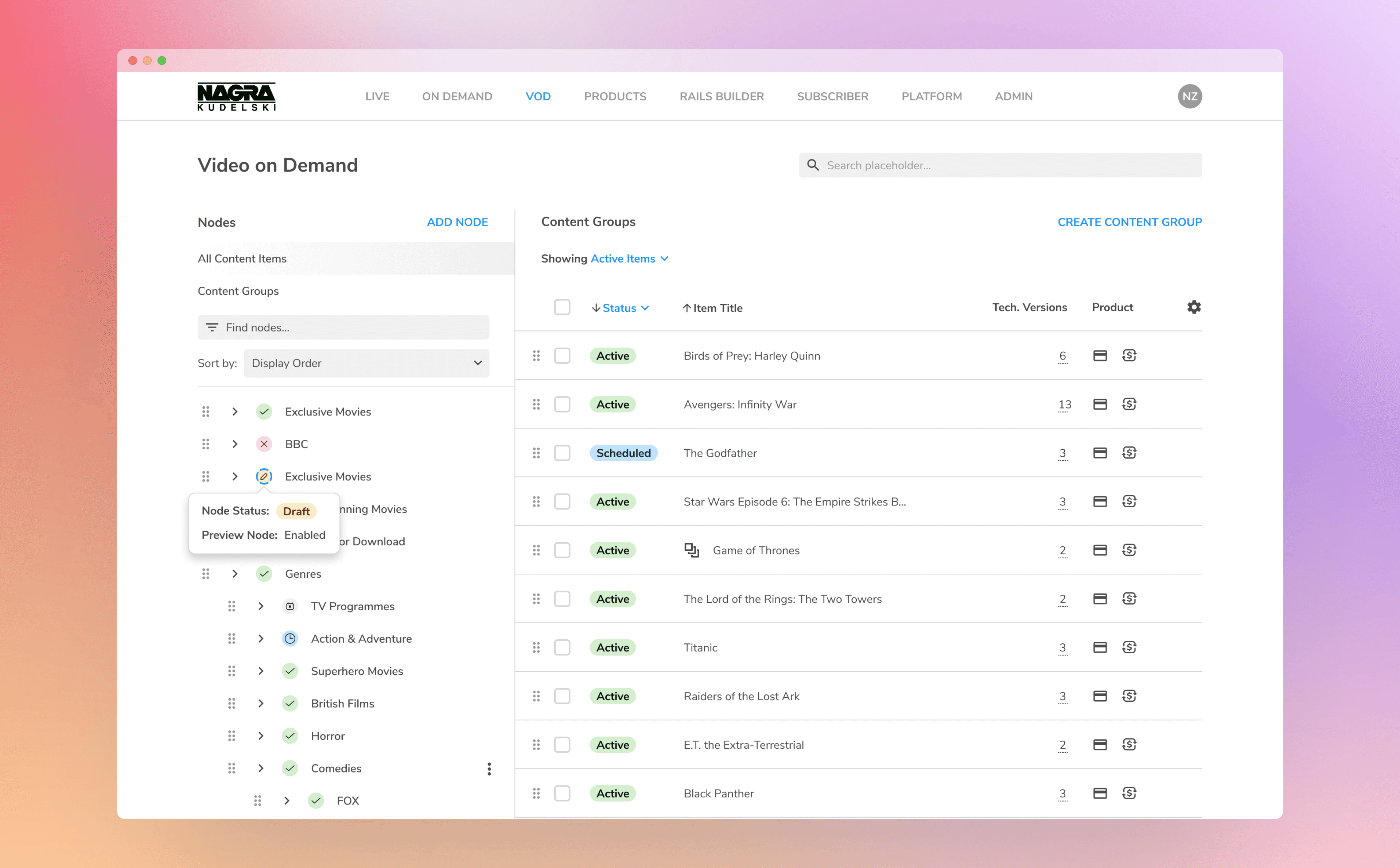Image resolution: width=1400 pixels, height=868 pixels.
Task: Click the drag handle for Black Panther row
Action: [x=536, y=793]
